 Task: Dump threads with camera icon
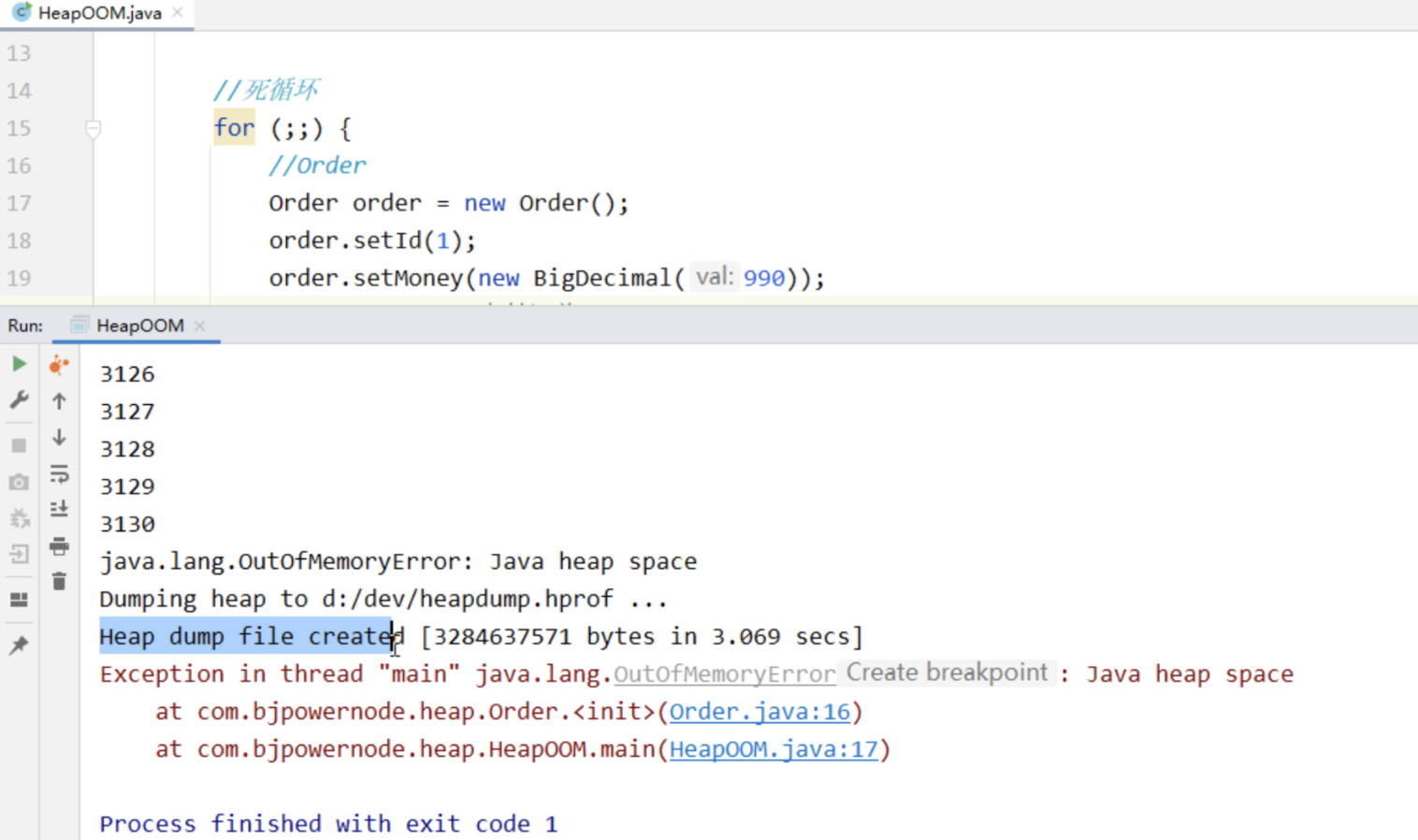pyautogui.click(x=19, y=482)
